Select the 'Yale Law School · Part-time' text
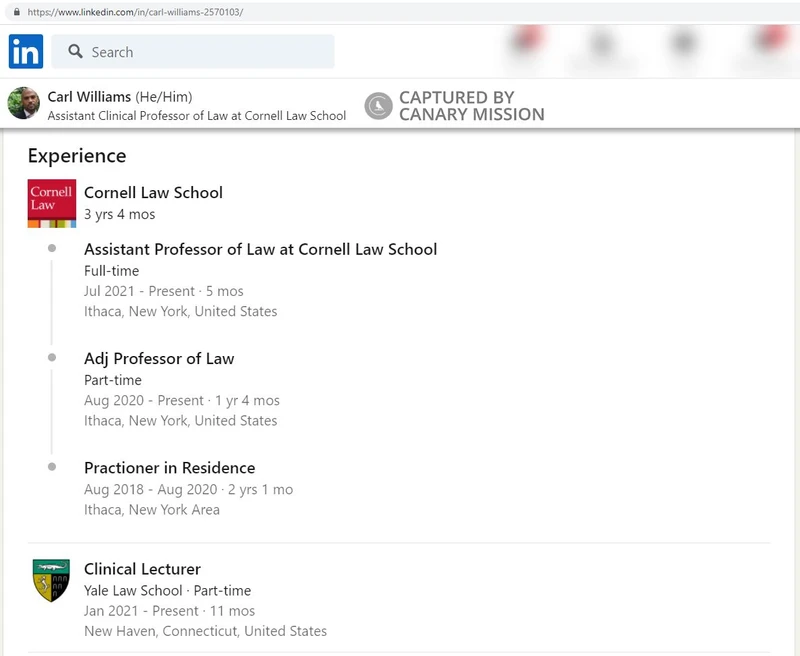Viewport: 800px width, 656px height. tap(167, 591)
